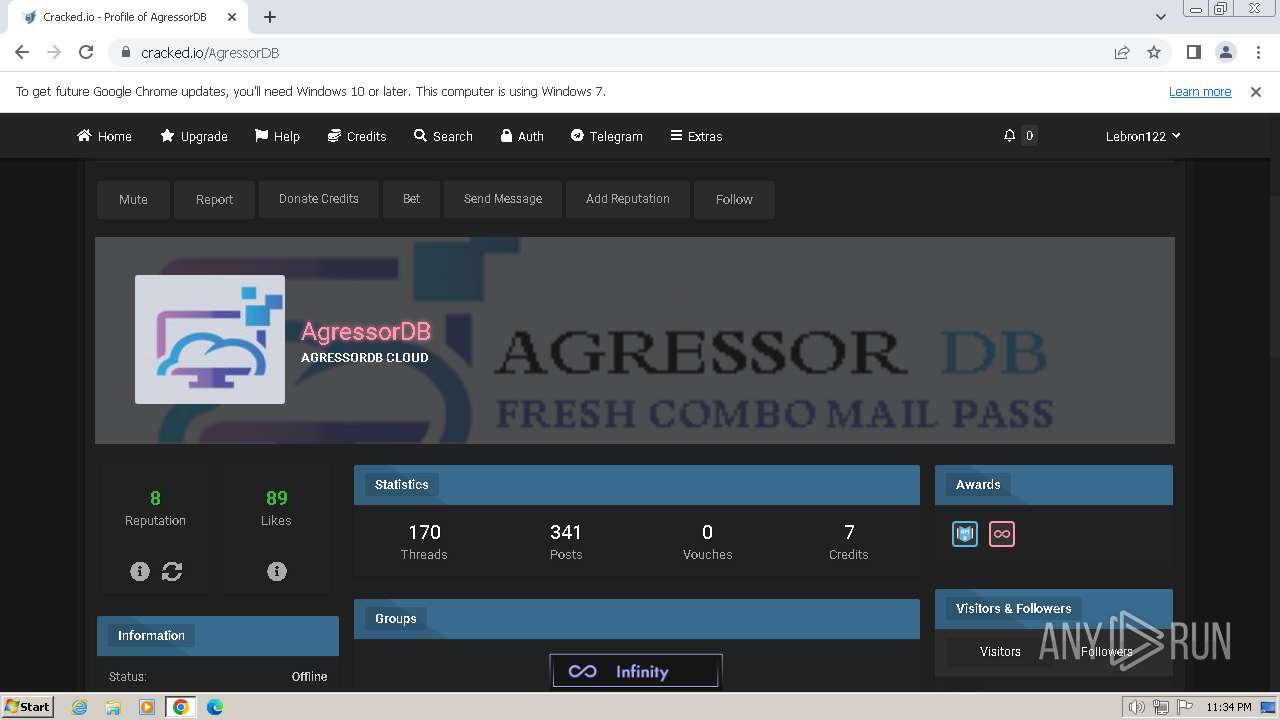Open the Credits menu item
The image size is (1280, 720).
point(357,136)
